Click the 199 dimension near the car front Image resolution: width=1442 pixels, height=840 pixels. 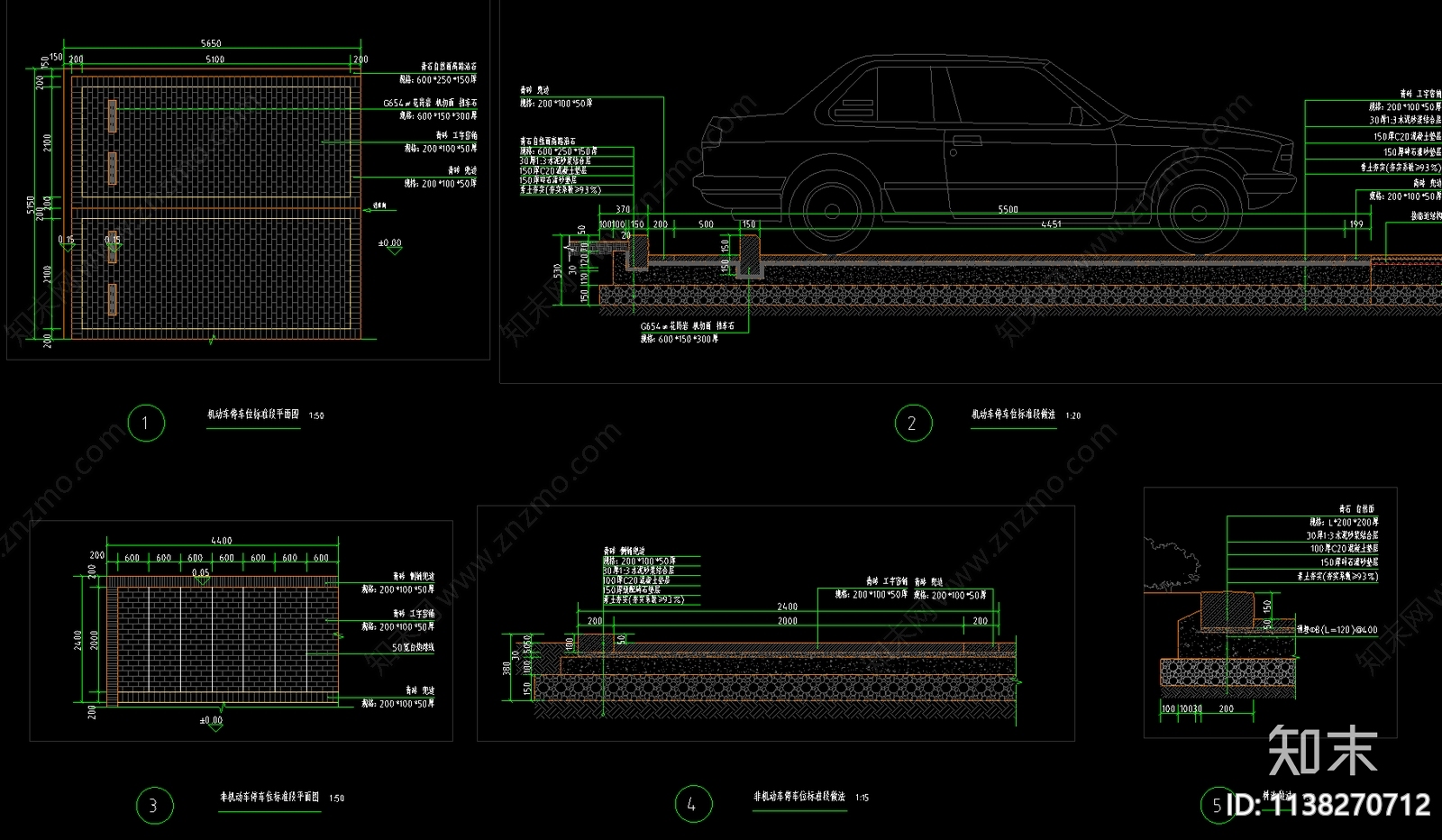tap(1357, 224)
